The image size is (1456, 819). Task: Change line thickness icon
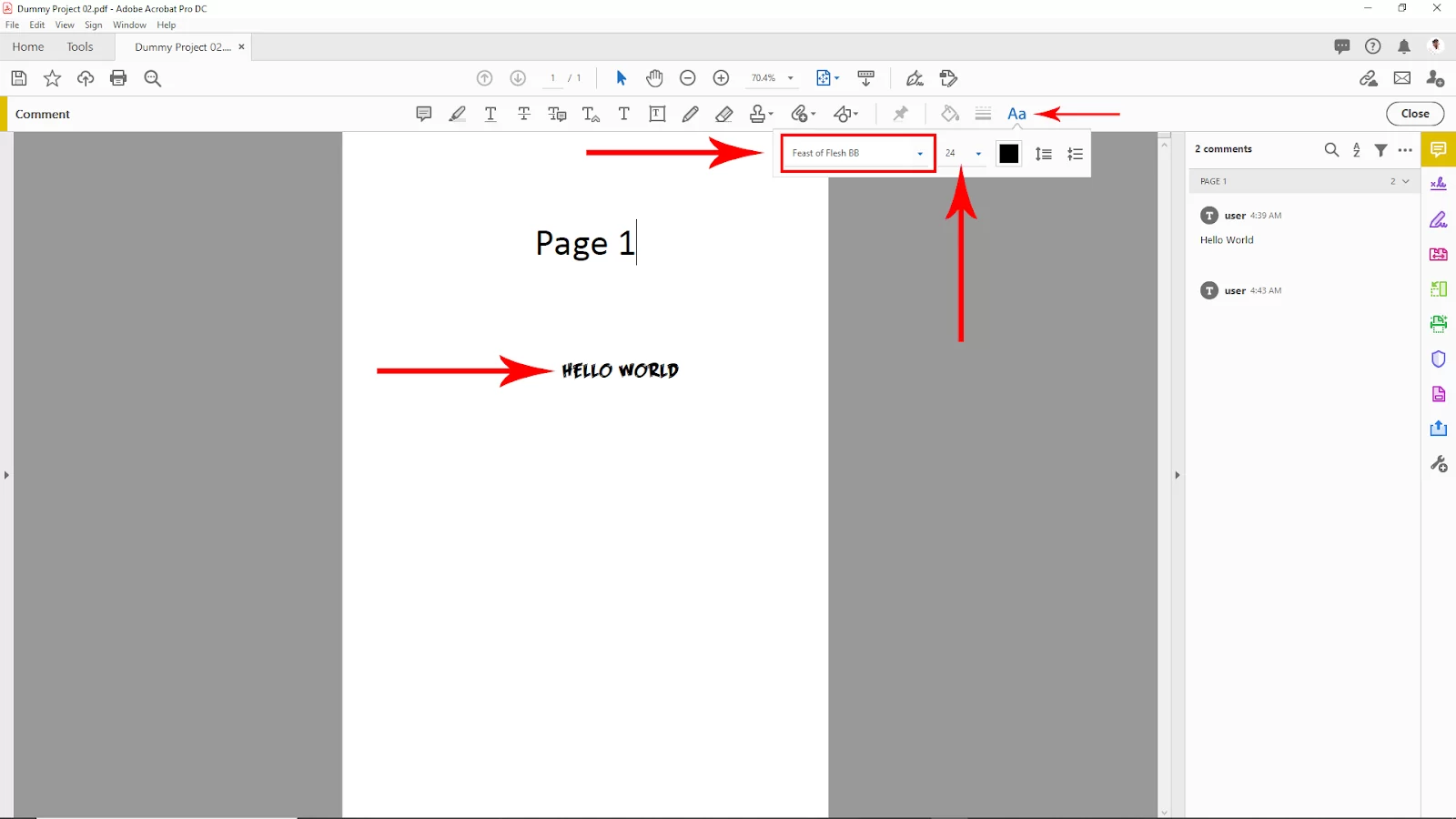[983, 114]
